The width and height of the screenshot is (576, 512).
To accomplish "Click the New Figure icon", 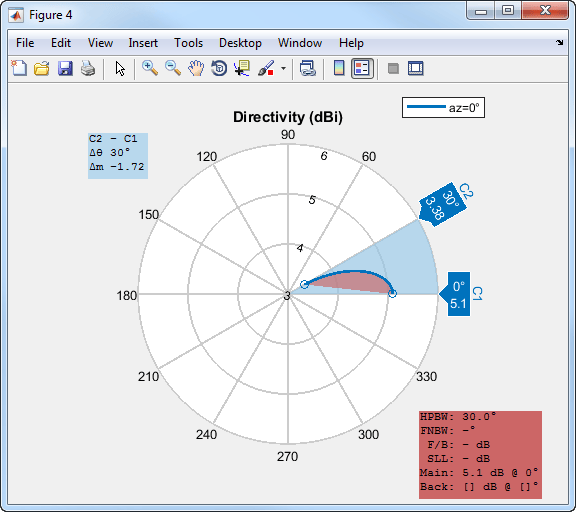I will 19,68.
